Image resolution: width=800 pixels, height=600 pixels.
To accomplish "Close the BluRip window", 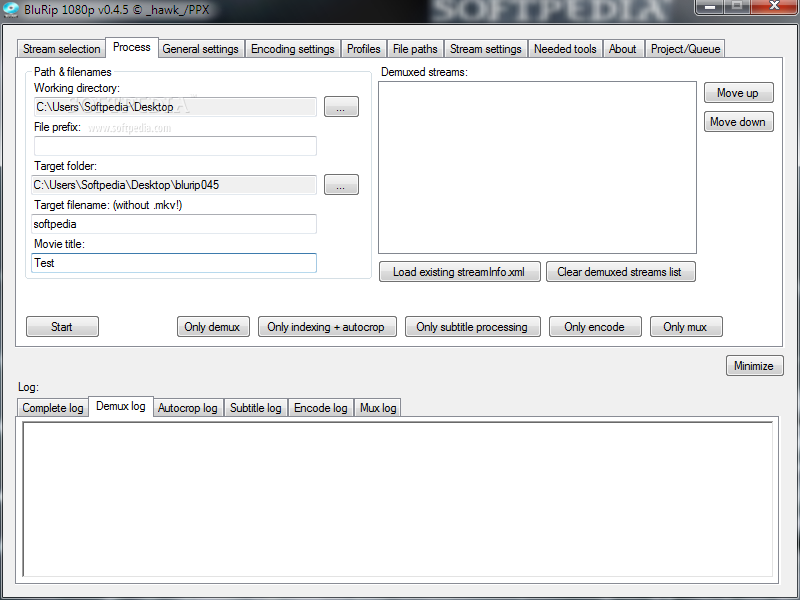I will (x=774, y=7).
